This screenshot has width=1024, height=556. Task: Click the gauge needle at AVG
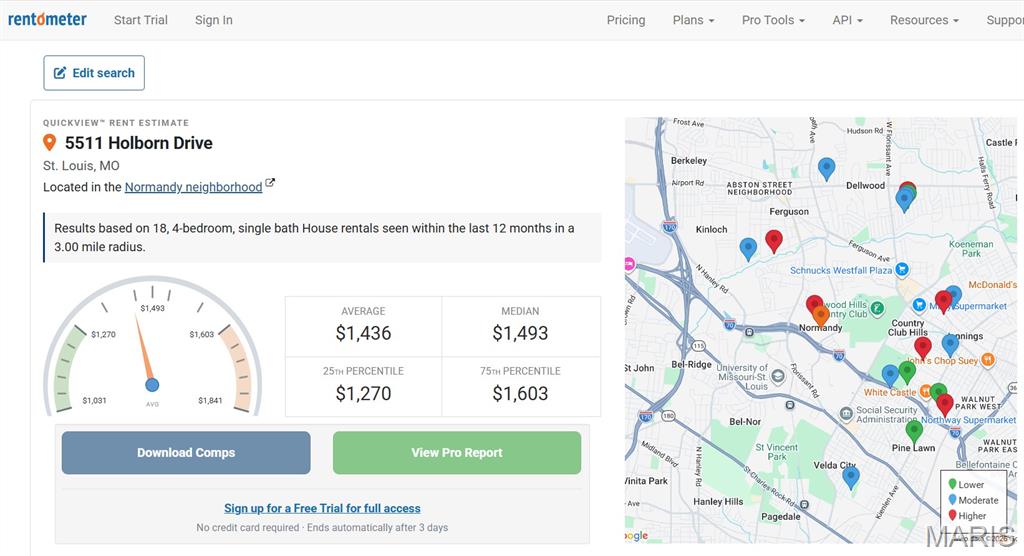(x=144, y=351)
